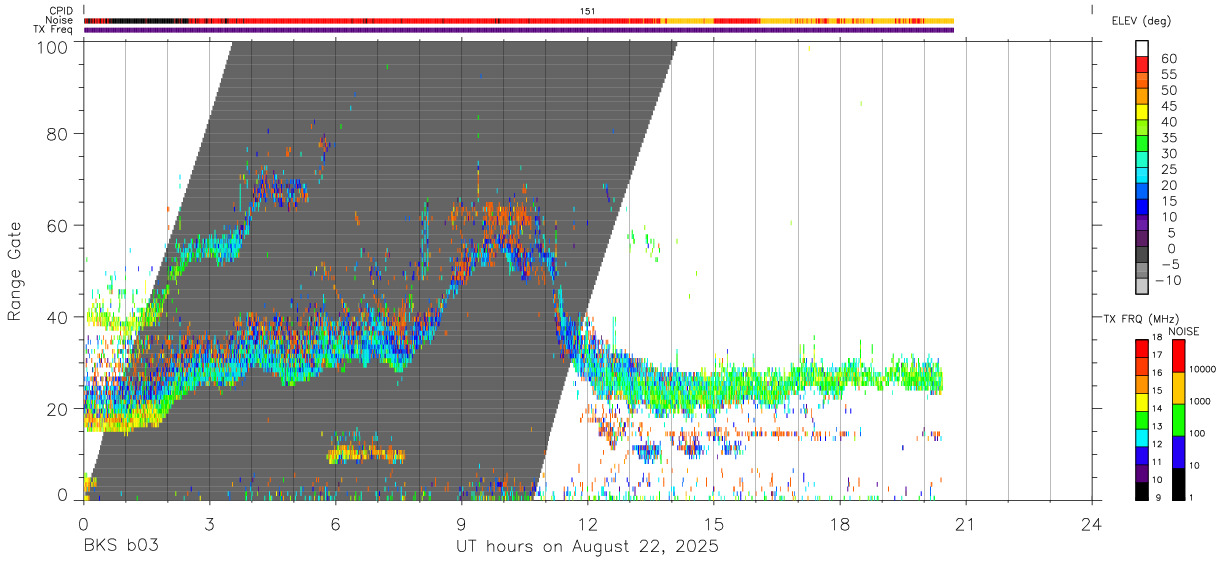Click the 3 hour tick on time axis
The image size is (1228, 567).
[209, 523]
